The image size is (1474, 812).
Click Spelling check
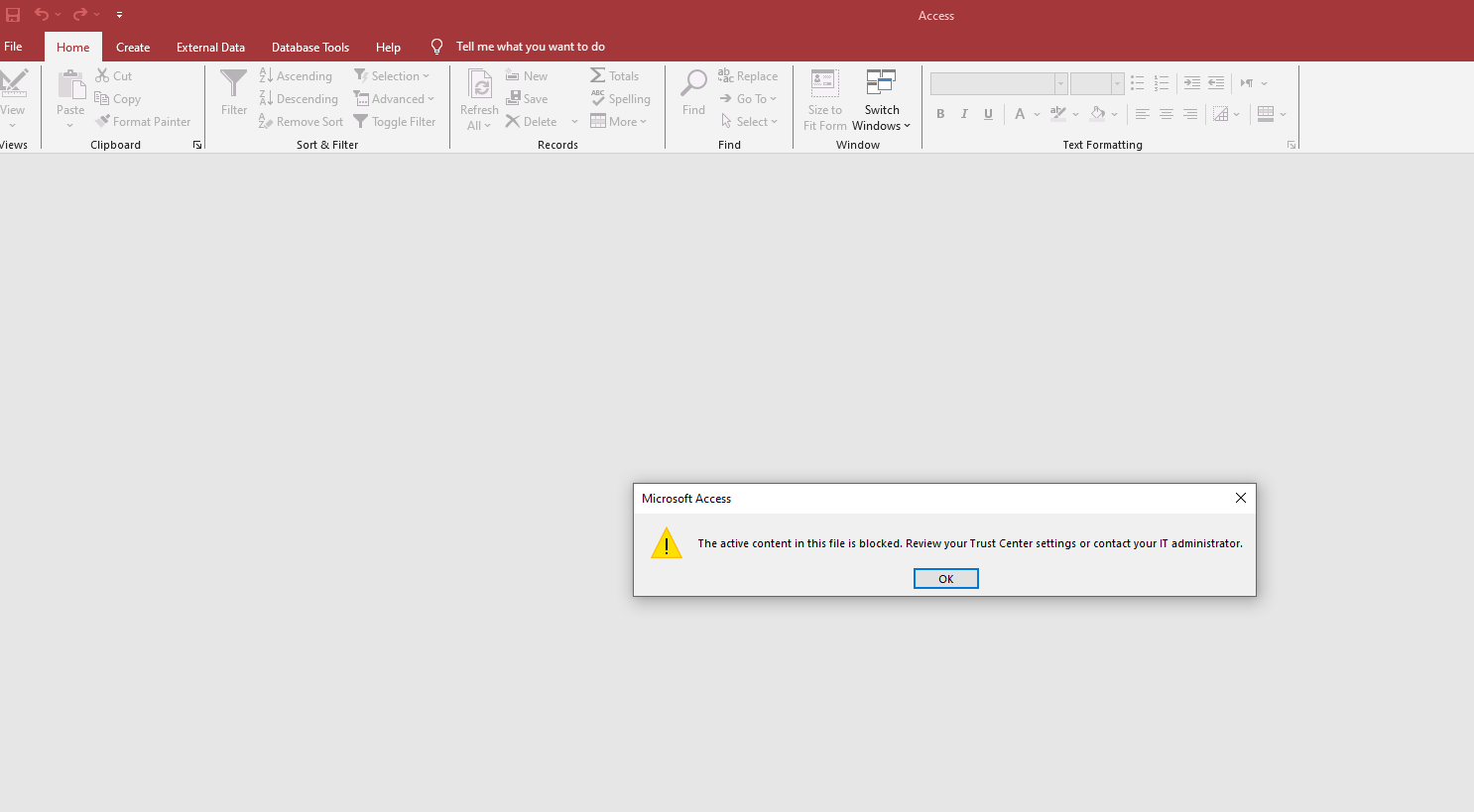(621, 98)
